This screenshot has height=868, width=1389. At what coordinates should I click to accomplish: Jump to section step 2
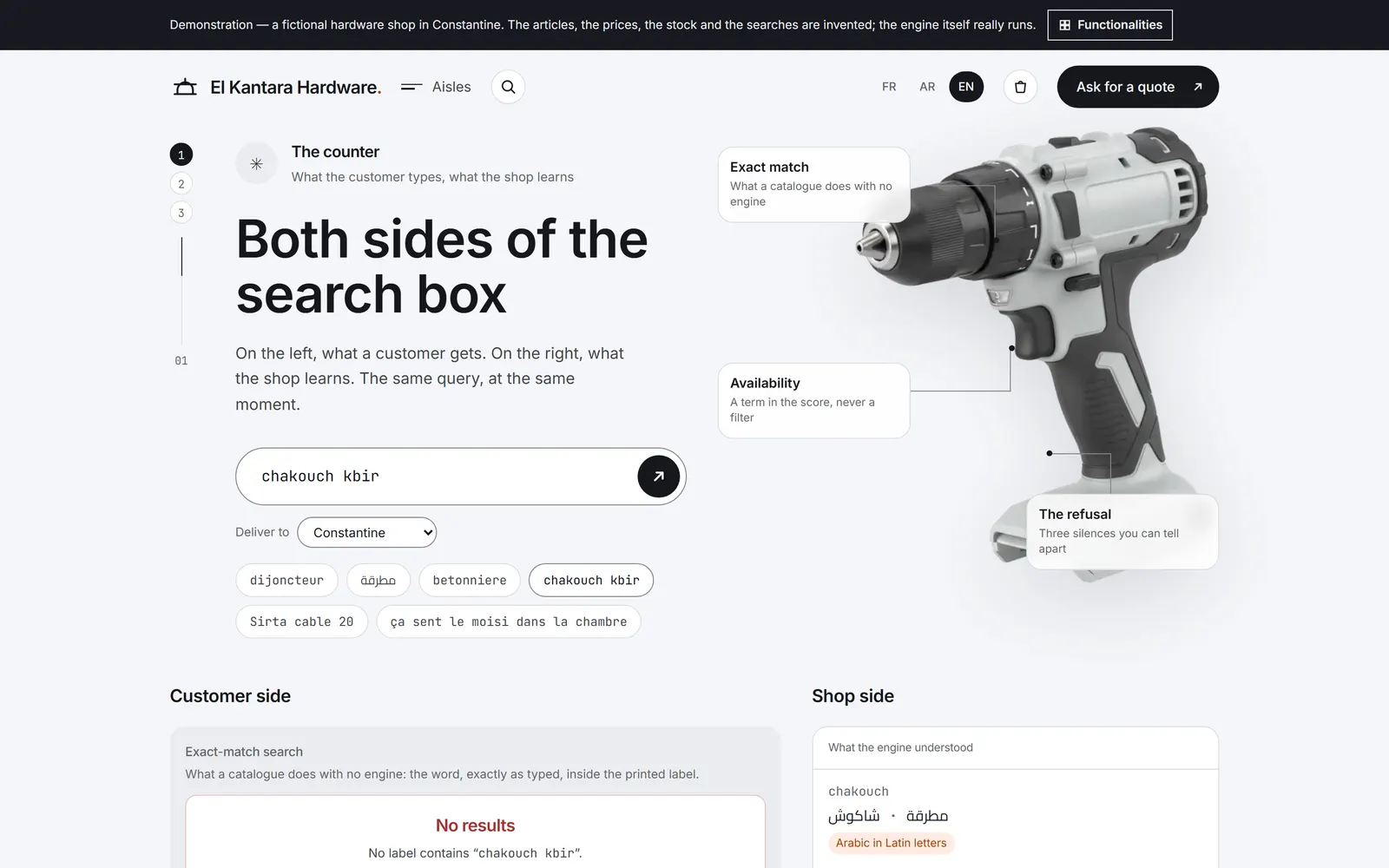(181, 184)
